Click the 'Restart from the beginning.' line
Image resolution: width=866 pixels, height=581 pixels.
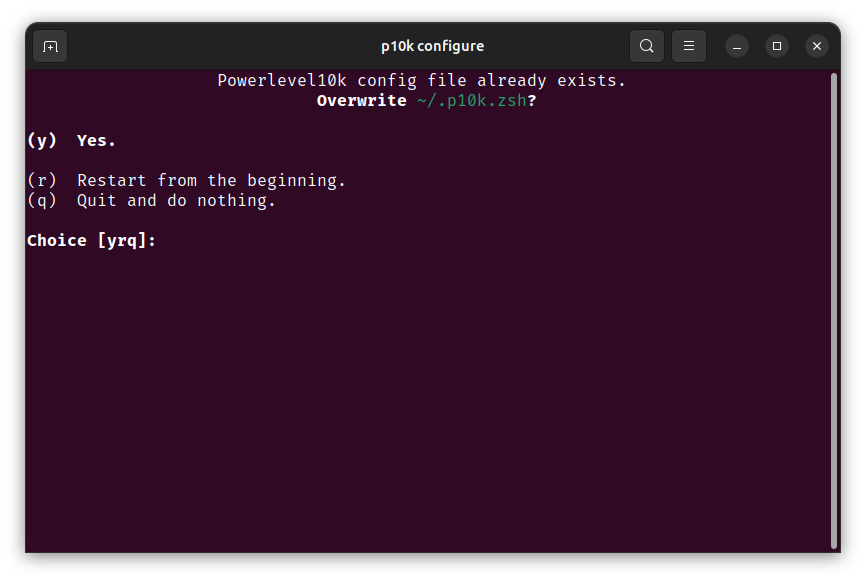point(186,181)
